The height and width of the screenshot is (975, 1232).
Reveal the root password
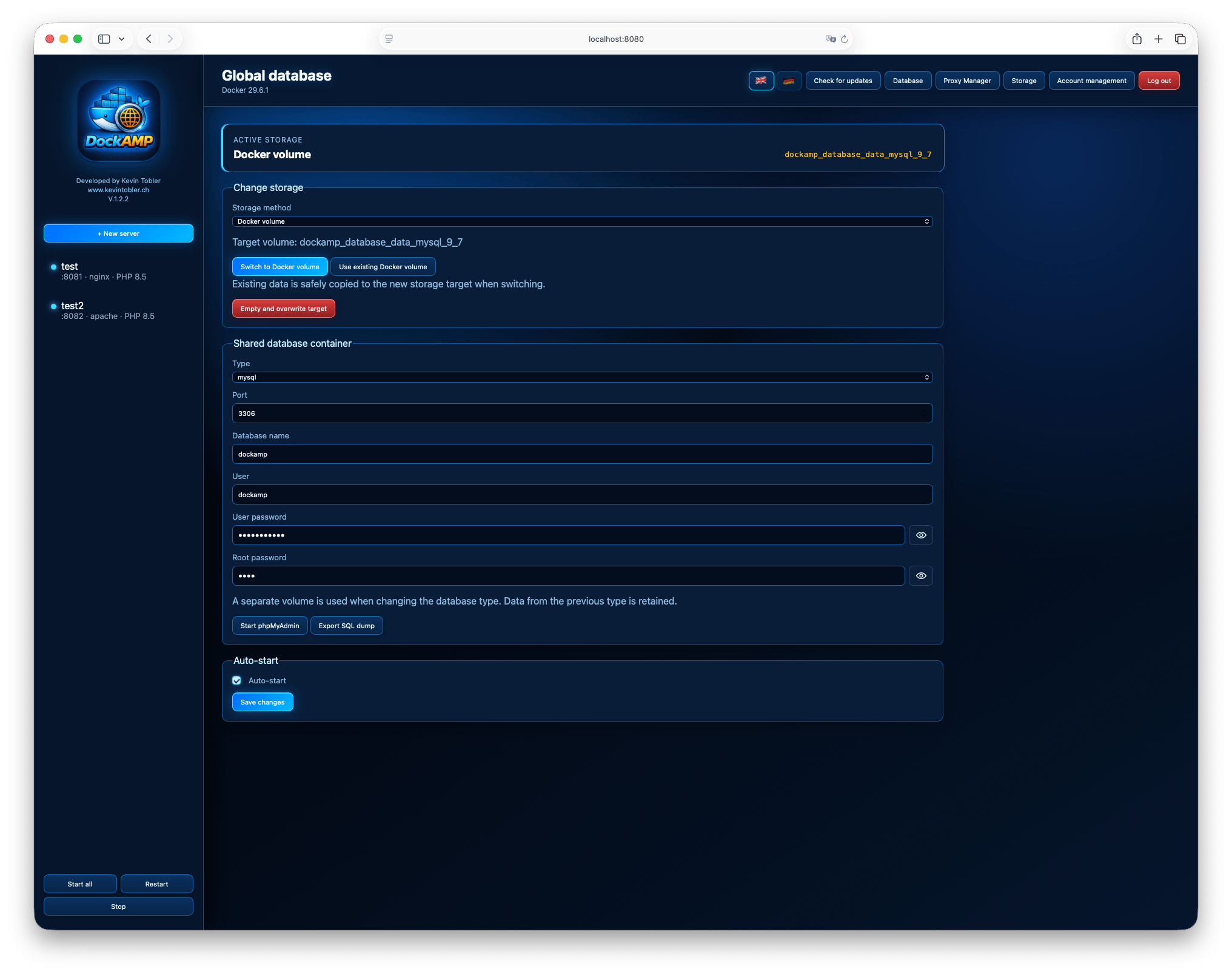click(x=920, y=576)
